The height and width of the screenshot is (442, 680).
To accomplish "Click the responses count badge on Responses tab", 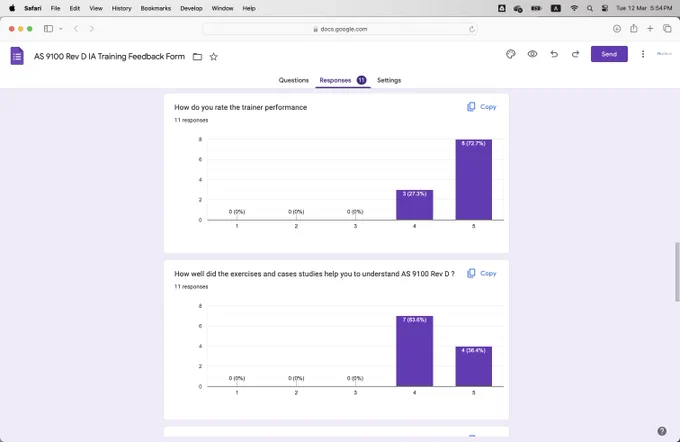I will pyautogui.click(x=361, y=80).
